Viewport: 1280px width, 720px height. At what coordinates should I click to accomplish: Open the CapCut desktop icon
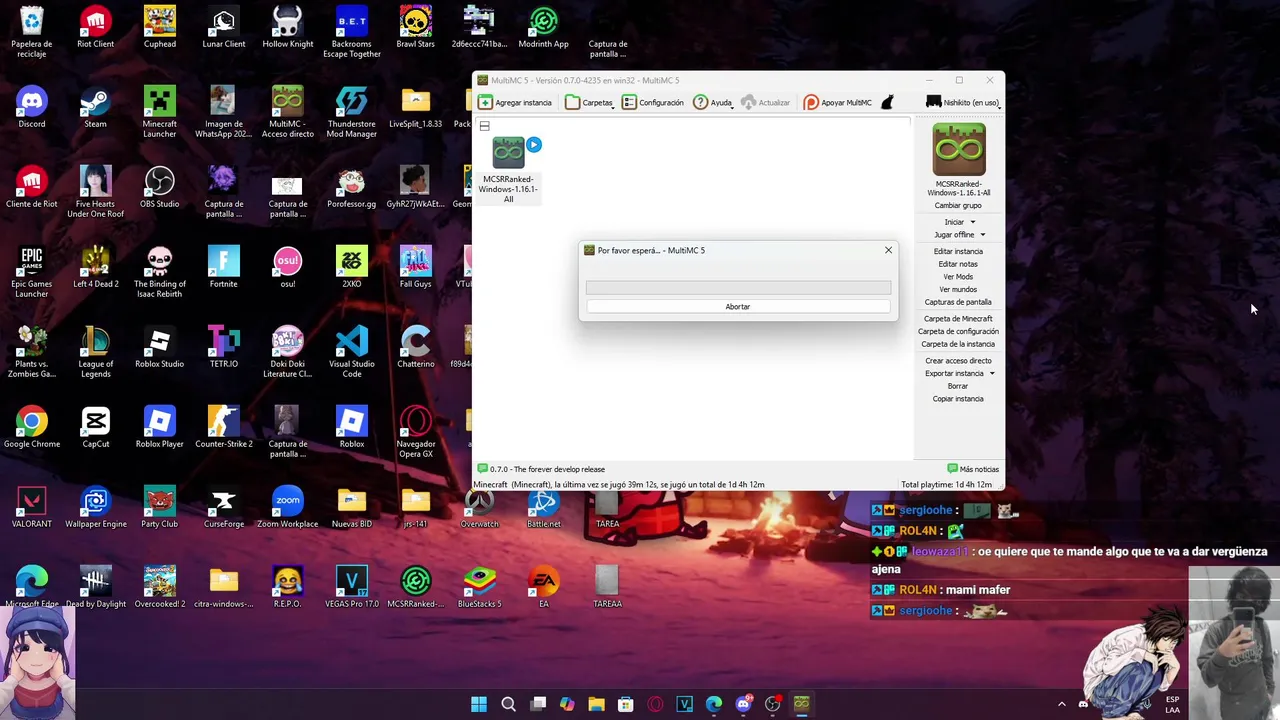[96, 428]
